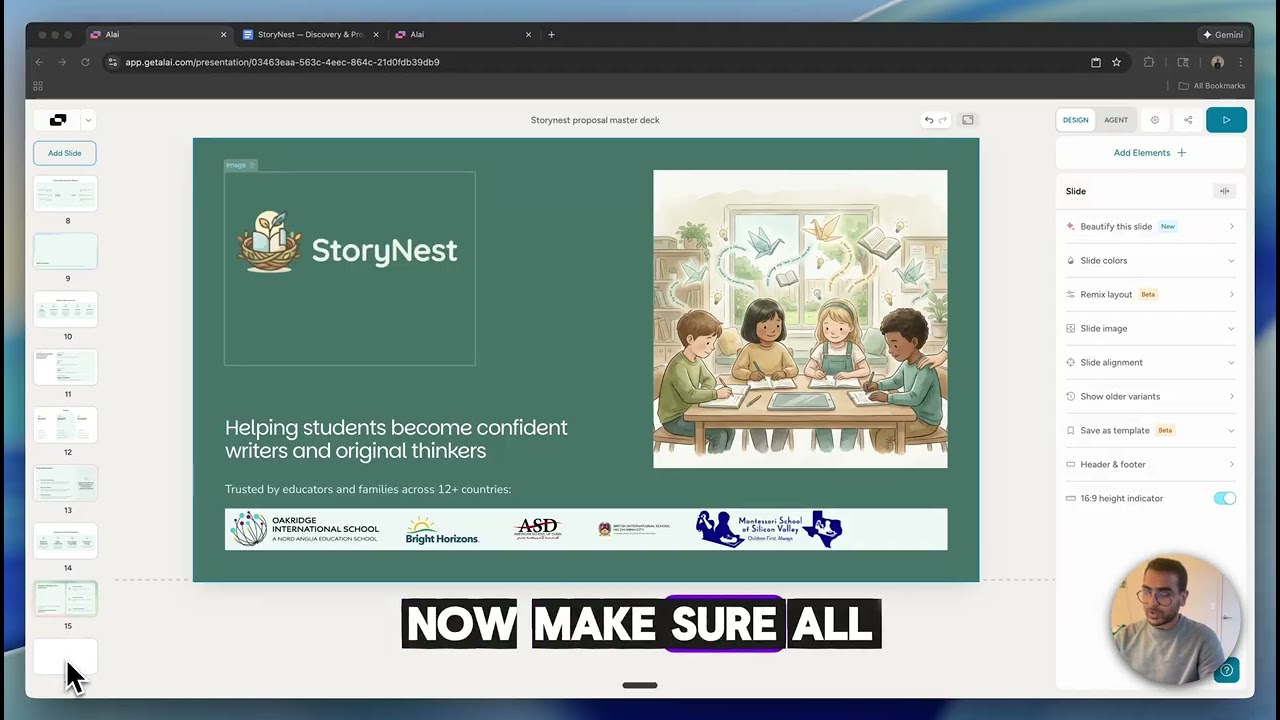Screen dimensions: 1280x720
Task: Bookmark this page with the star icon
Action: click(1117, 62)
